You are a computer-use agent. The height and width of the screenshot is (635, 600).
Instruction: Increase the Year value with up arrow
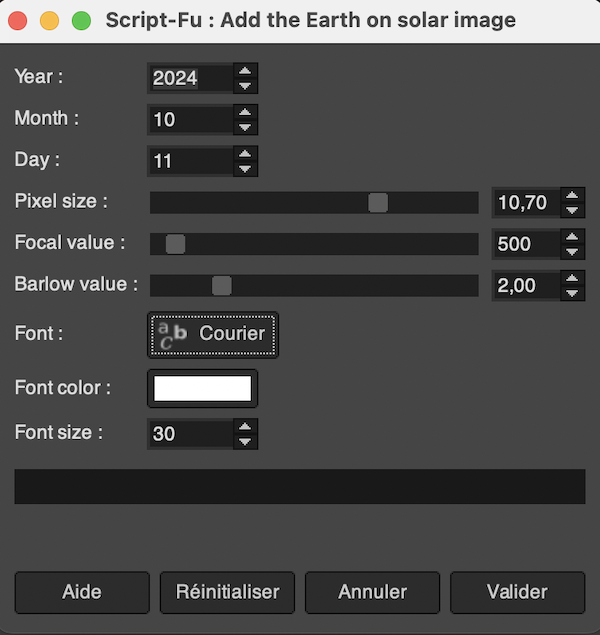point(245,70)
